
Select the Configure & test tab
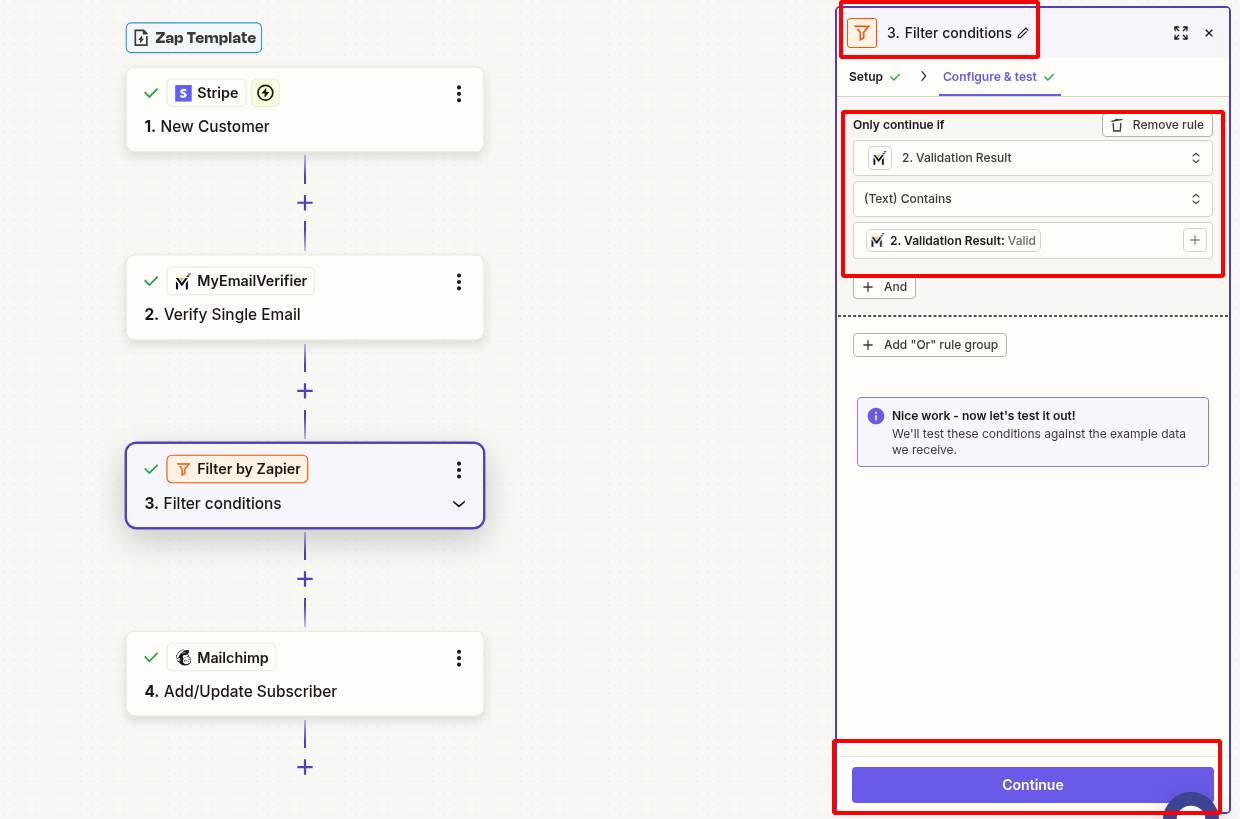coord(991,77)
